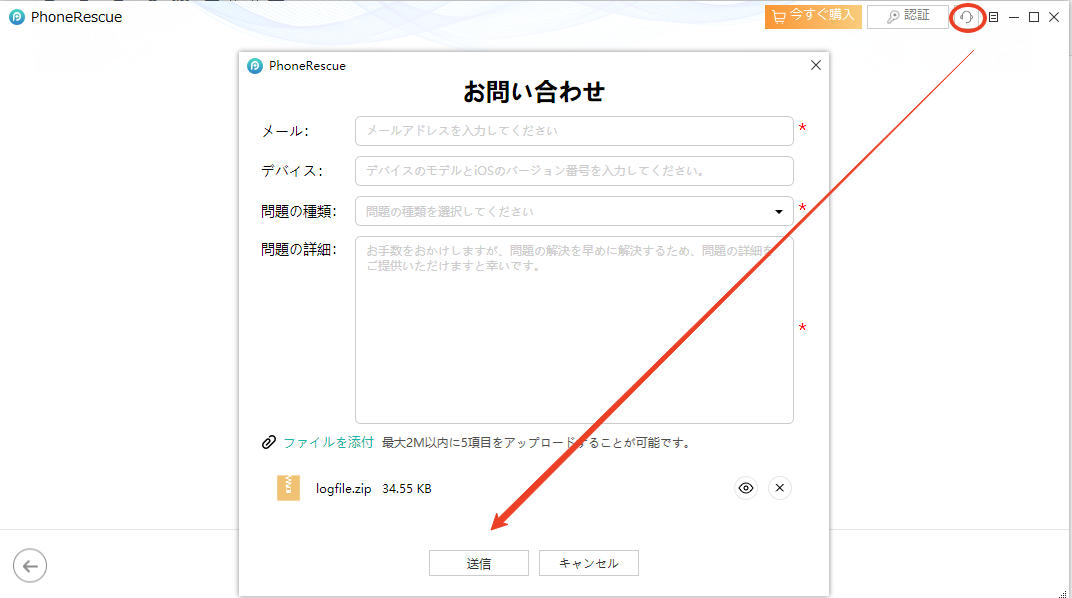
Task: Click the logfile.zip archive icon
Action: [x=288, y=488]
